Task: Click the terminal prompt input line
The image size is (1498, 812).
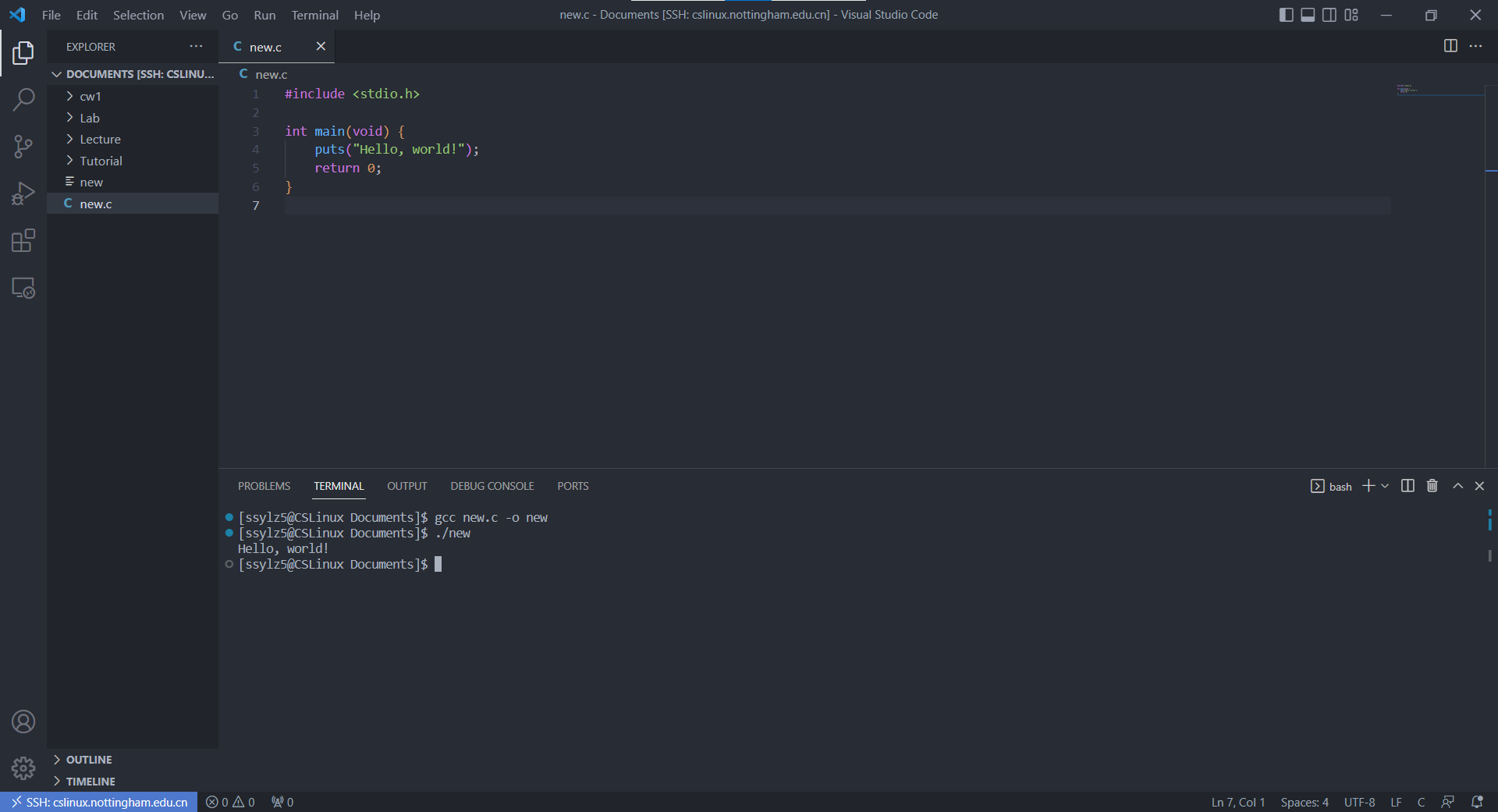Action: (x=340, y=564)
